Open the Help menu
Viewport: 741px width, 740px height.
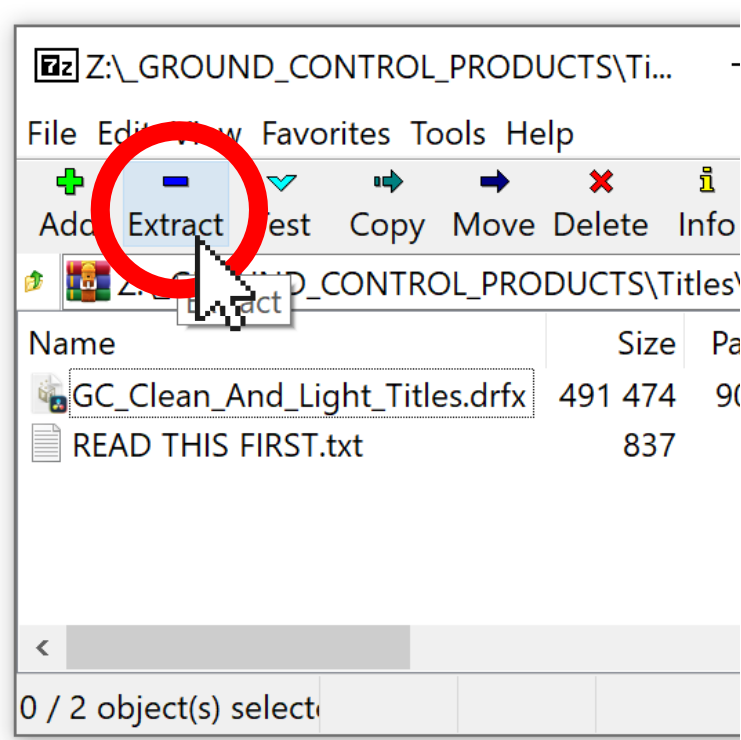point(540,133)
